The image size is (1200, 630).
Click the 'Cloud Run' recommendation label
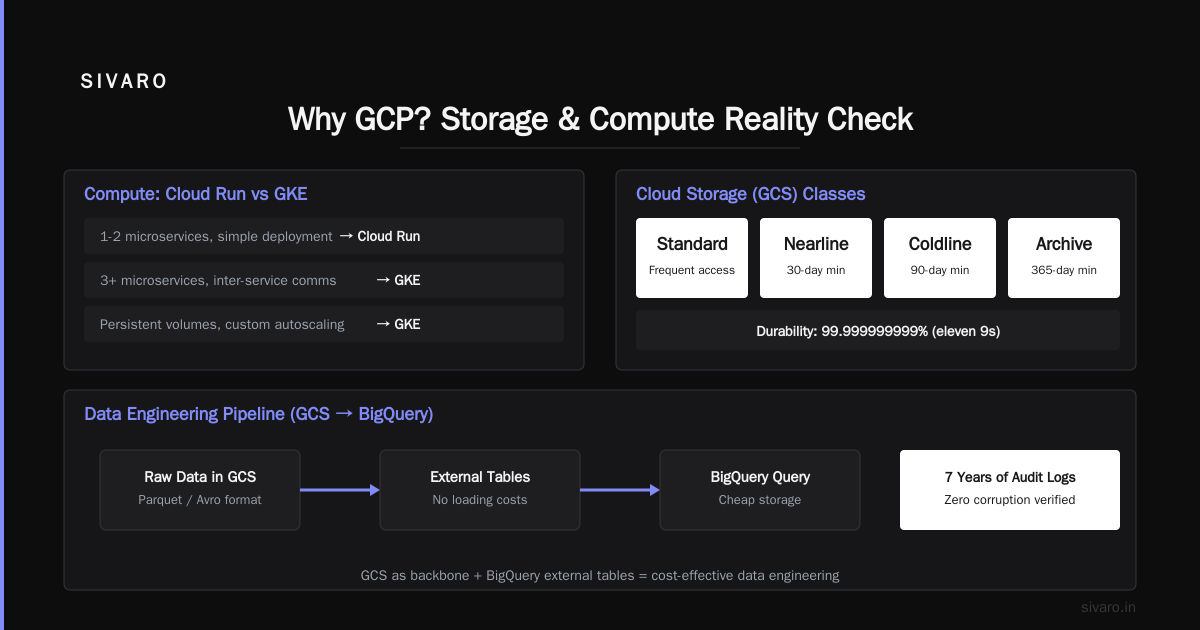click(x=389, y=237)
